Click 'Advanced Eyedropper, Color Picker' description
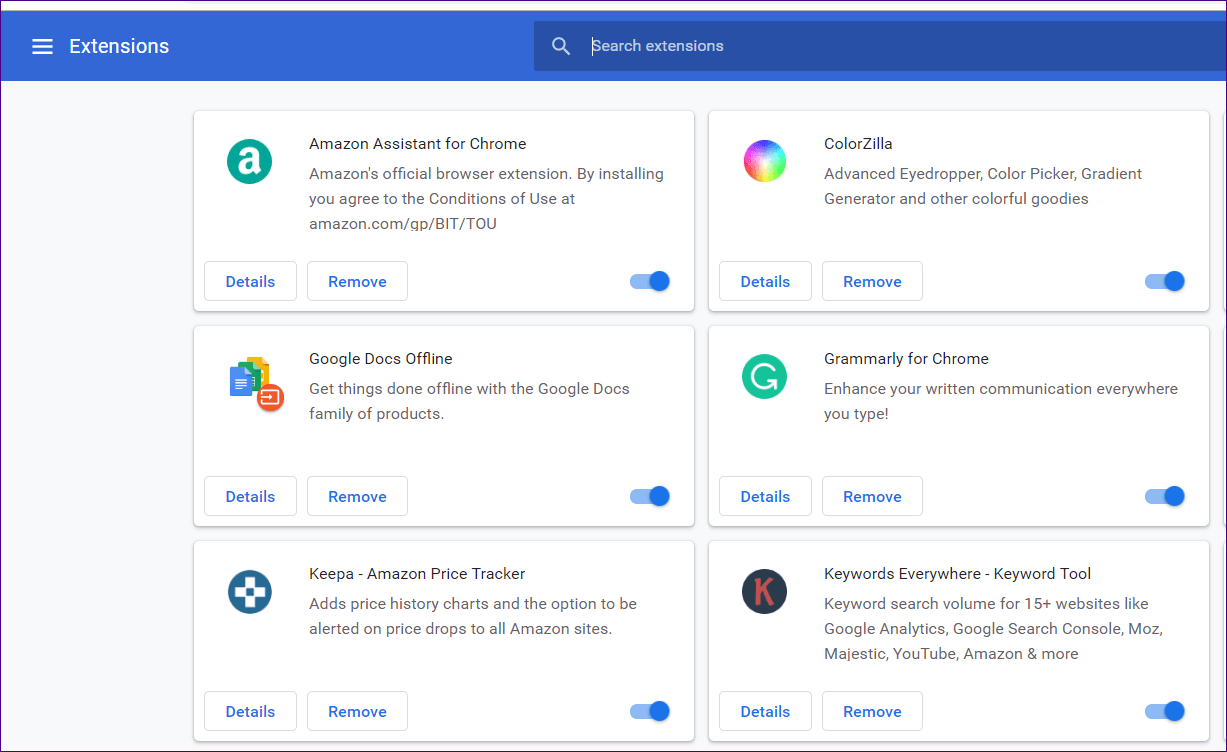Image resolution: width=1227 pixels, height=752 pixels. tap(983, 186)
